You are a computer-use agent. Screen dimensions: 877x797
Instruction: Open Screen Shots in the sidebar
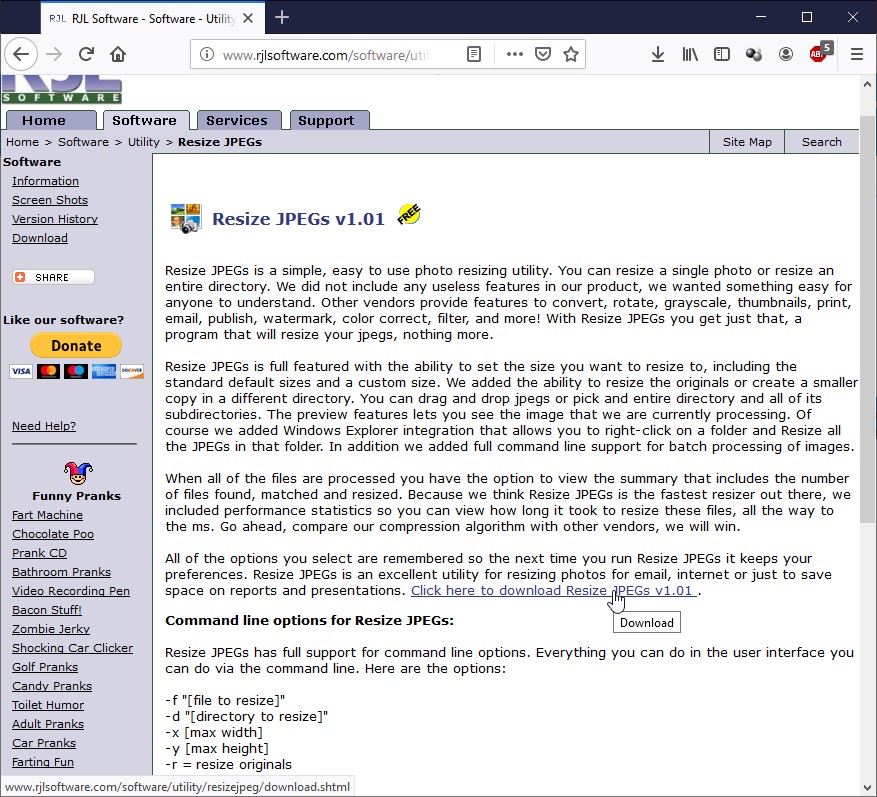(x=50, y=200)
